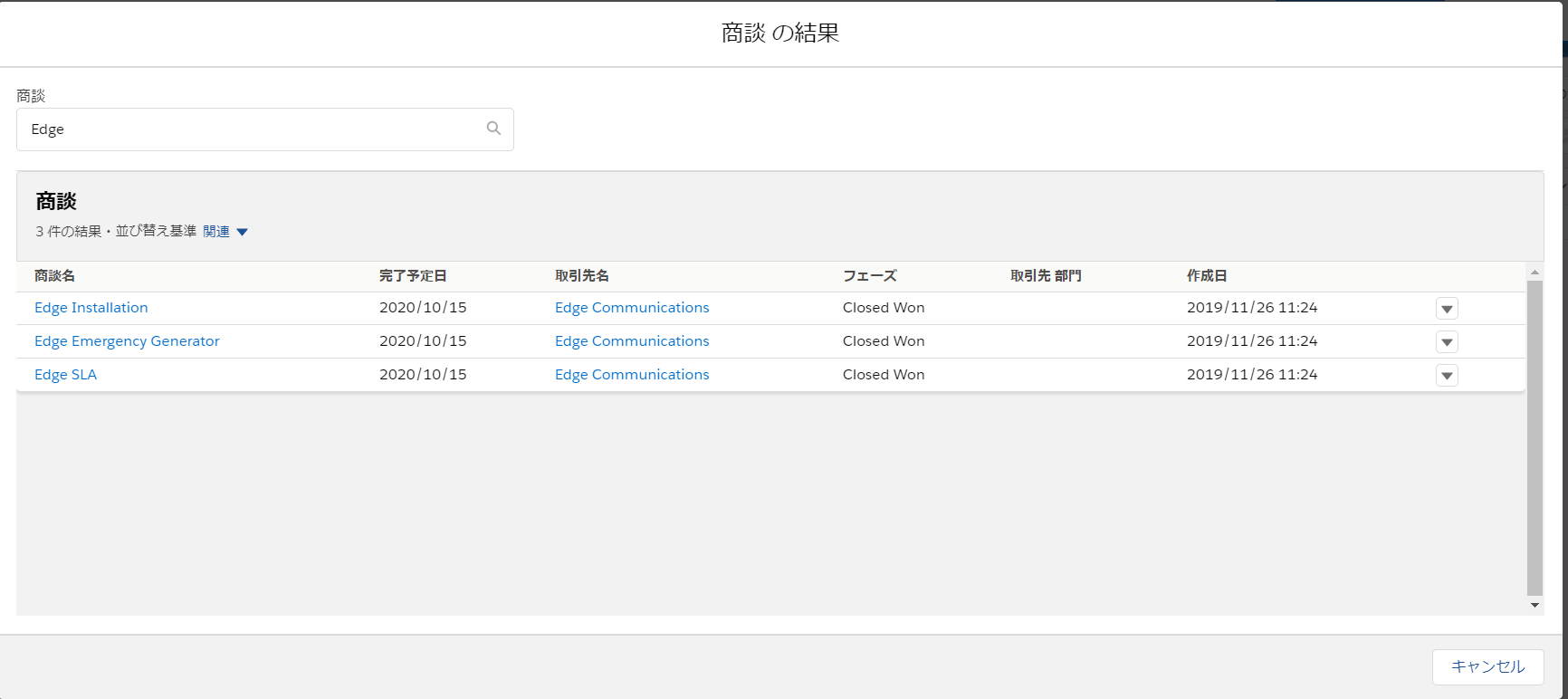Open Edge Communications account in first row

click(632, 308)
